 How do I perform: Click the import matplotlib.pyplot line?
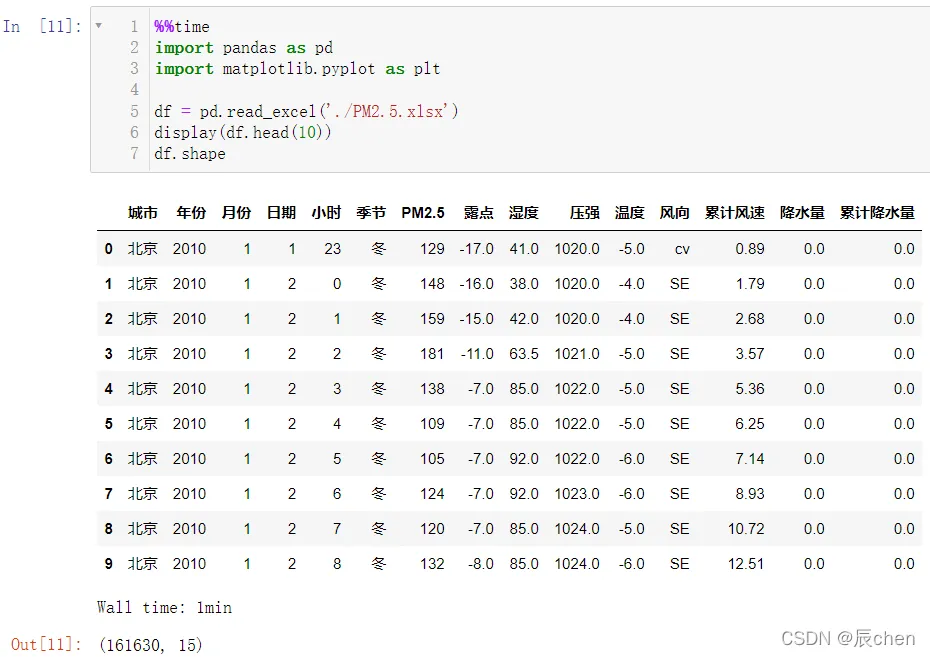tap(297, 69)
